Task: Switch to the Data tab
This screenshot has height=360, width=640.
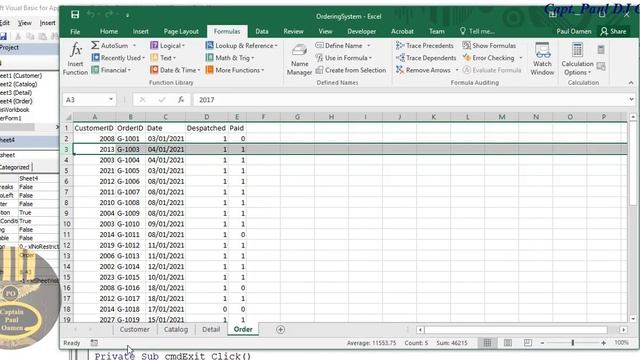Action: point(262,31)
